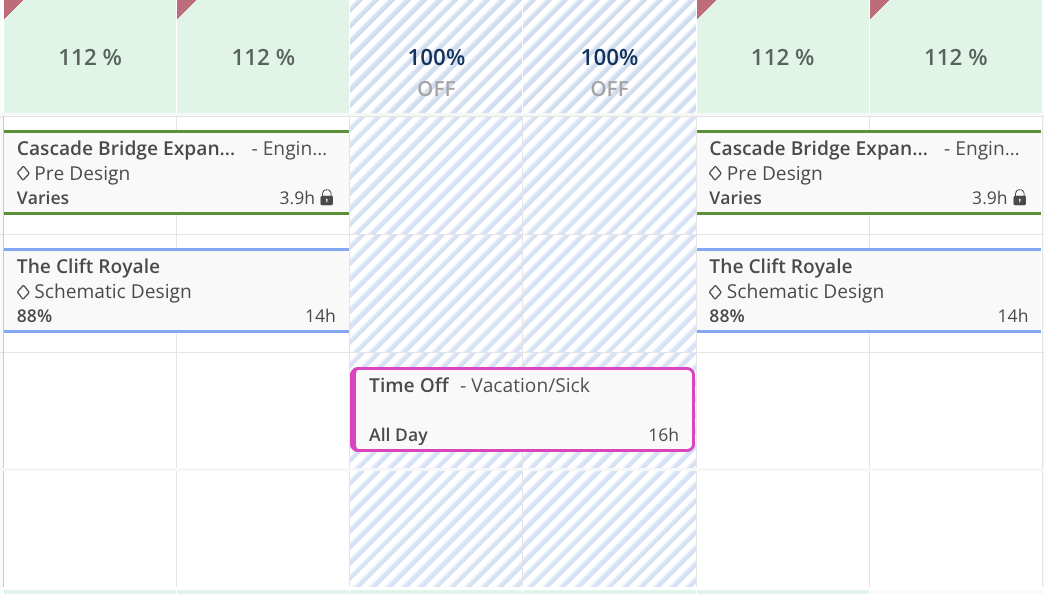Click the diamond icon beside left Pre Design
This screenshot has width=1044, height=594.
pyautogui.click(x=24, y=174)
